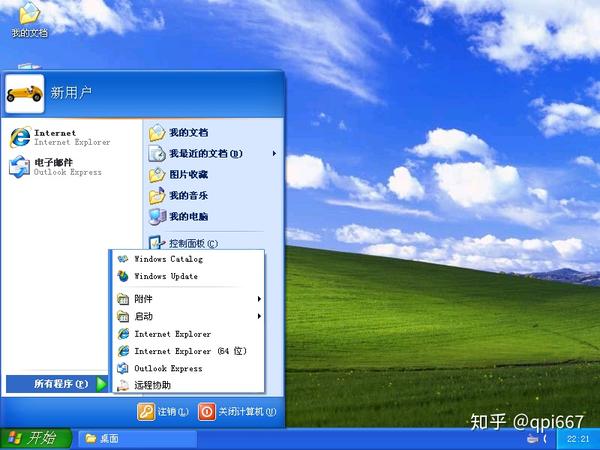
Task: Open the 电子邮件 Outlook Express icon
Action: 20,167
